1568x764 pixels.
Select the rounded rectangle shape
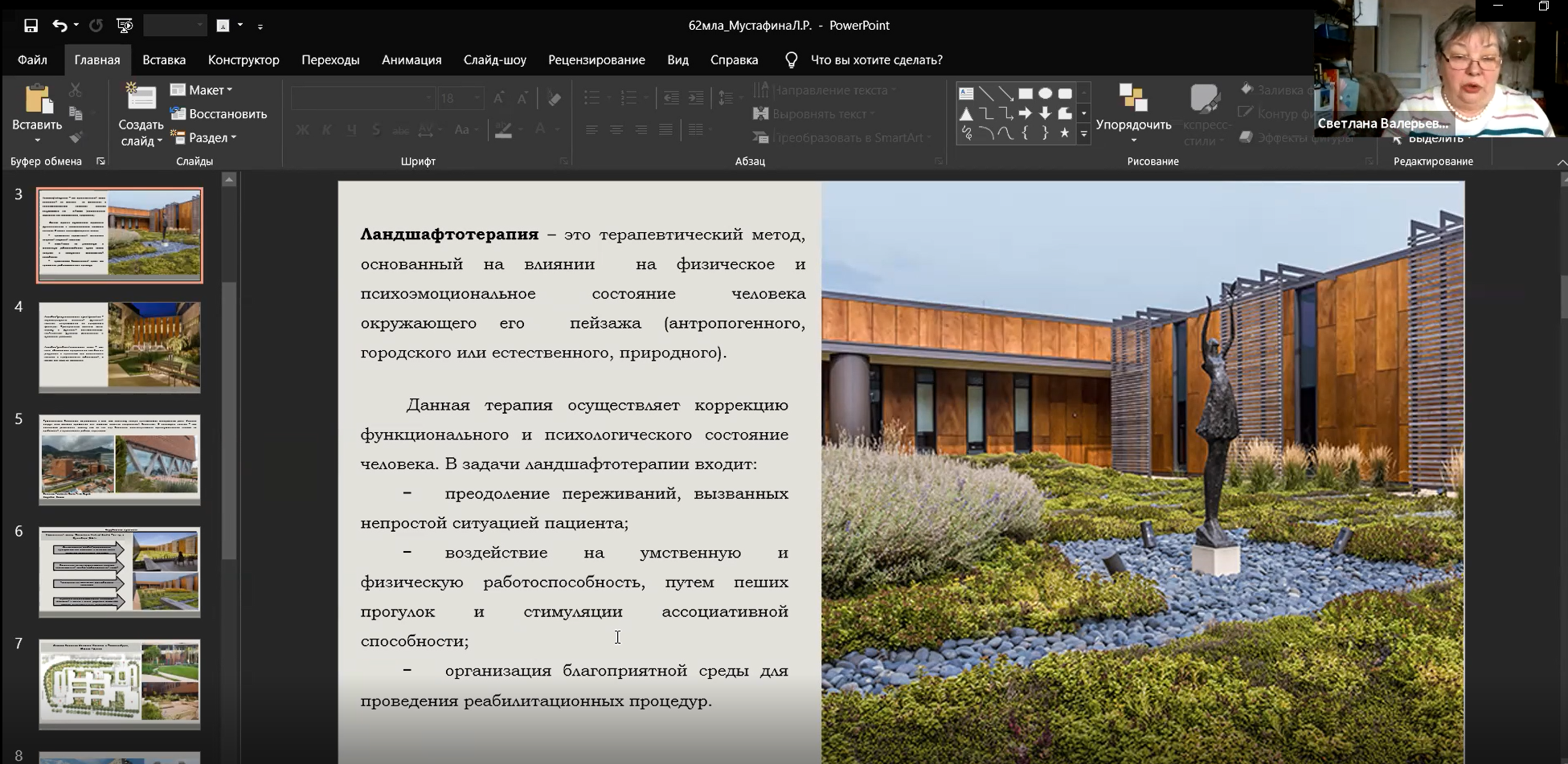(x=1065, y=93)
